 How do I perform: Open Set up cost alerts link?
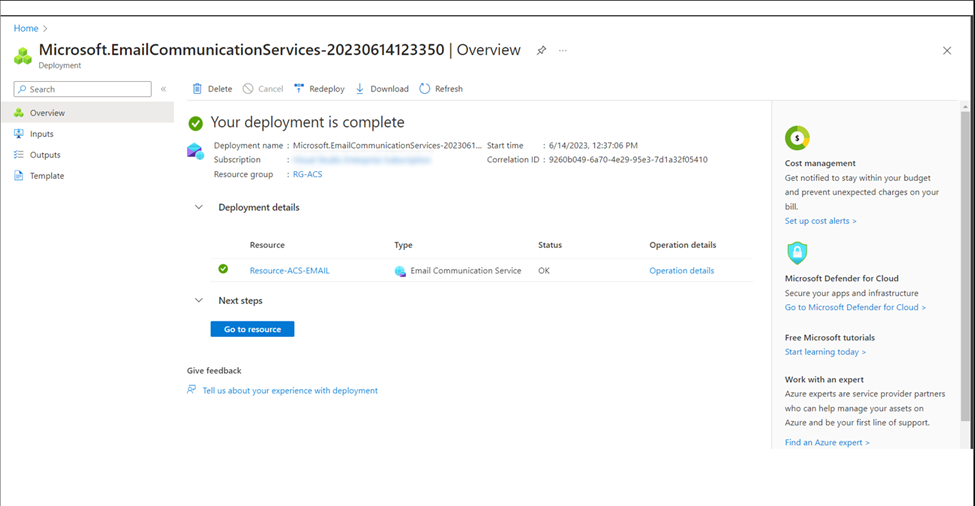click(x=820, y=221)
